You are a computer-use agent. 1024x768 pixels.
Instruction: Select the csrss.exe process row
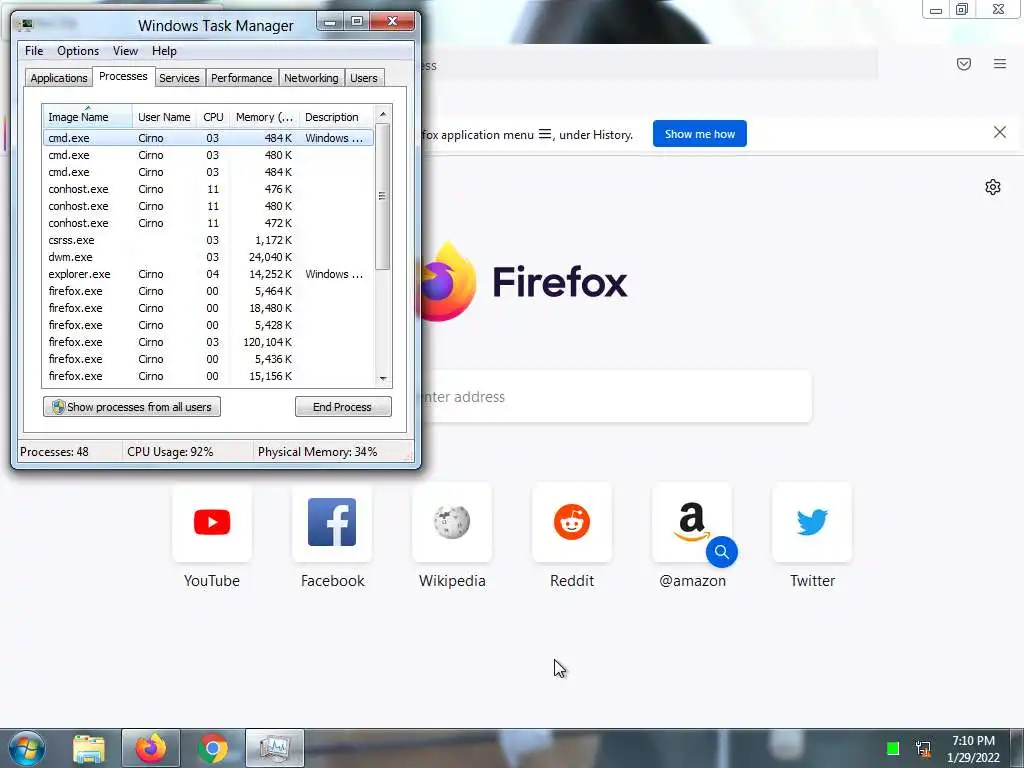208,240
